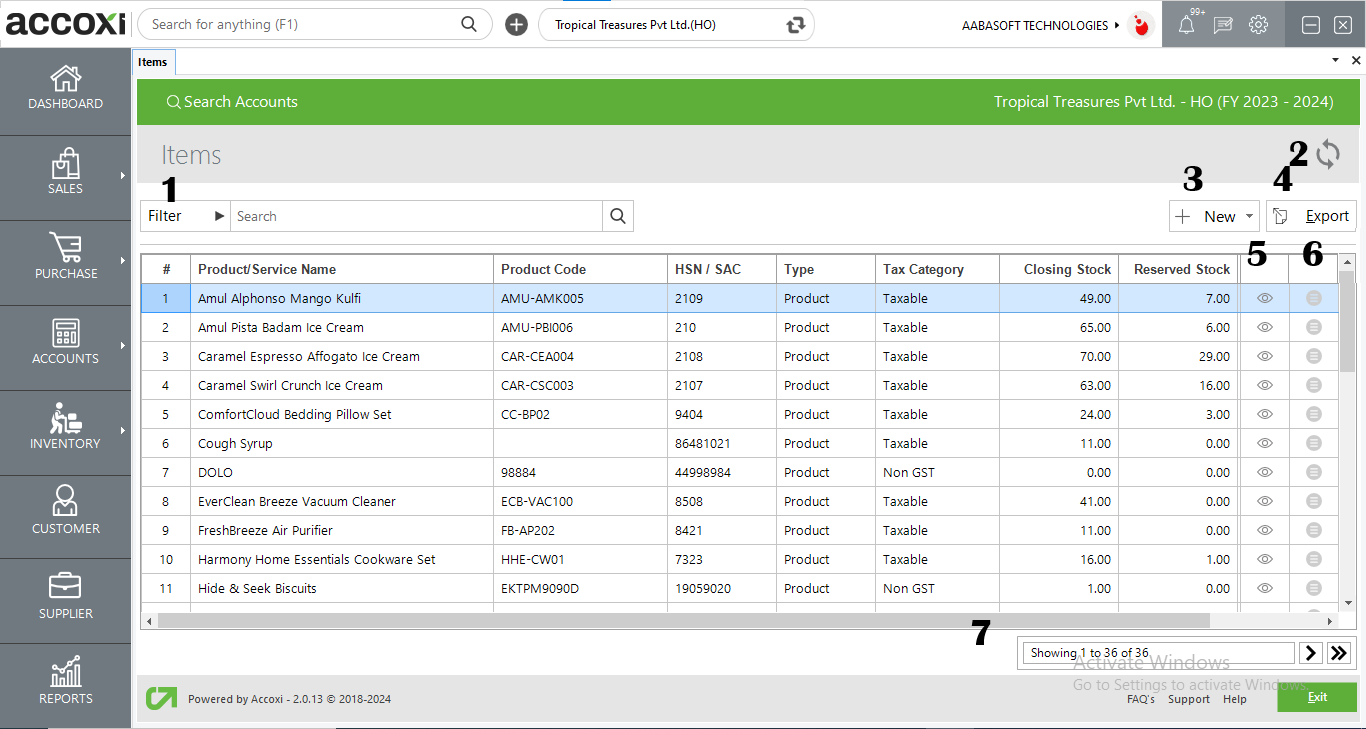Viewport: 1366px width, 729px height.
Task: Click the plus quick-create icon in top bar
Action: tap(516, 25)
